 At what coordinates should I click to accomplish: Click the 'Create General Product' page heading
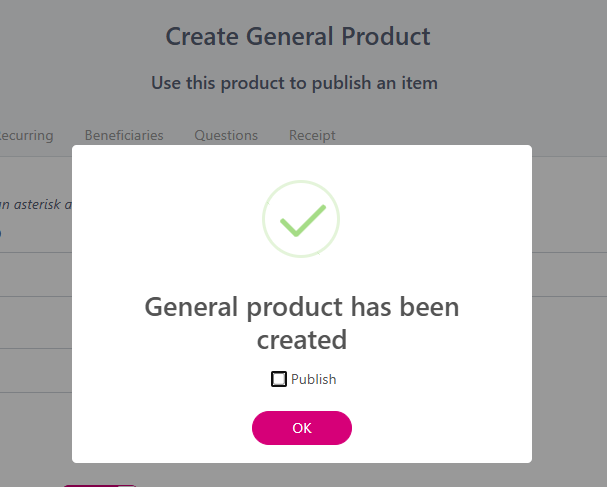coord(298,37)
